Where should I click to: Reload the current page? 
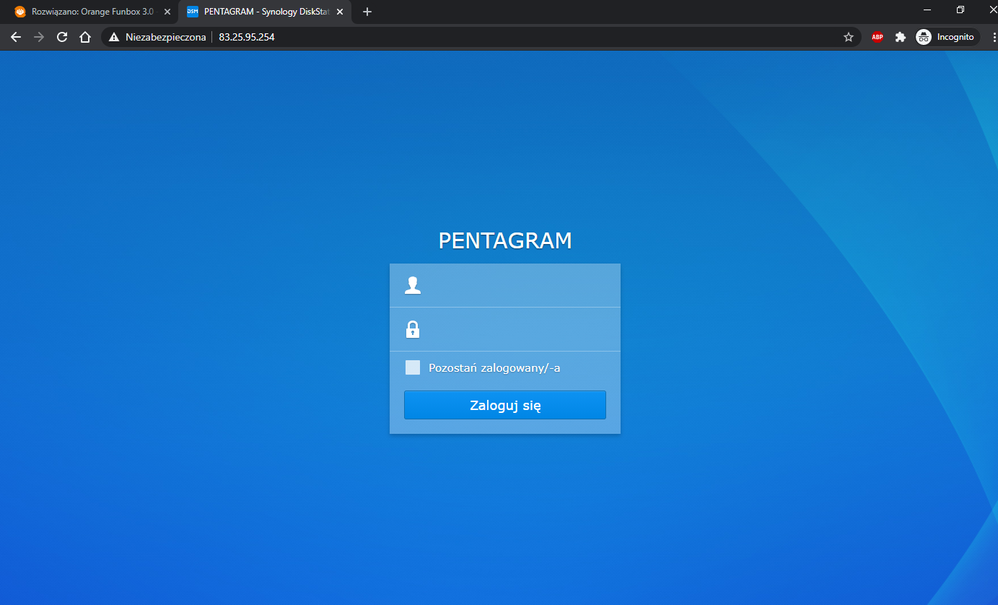[62, 37]
